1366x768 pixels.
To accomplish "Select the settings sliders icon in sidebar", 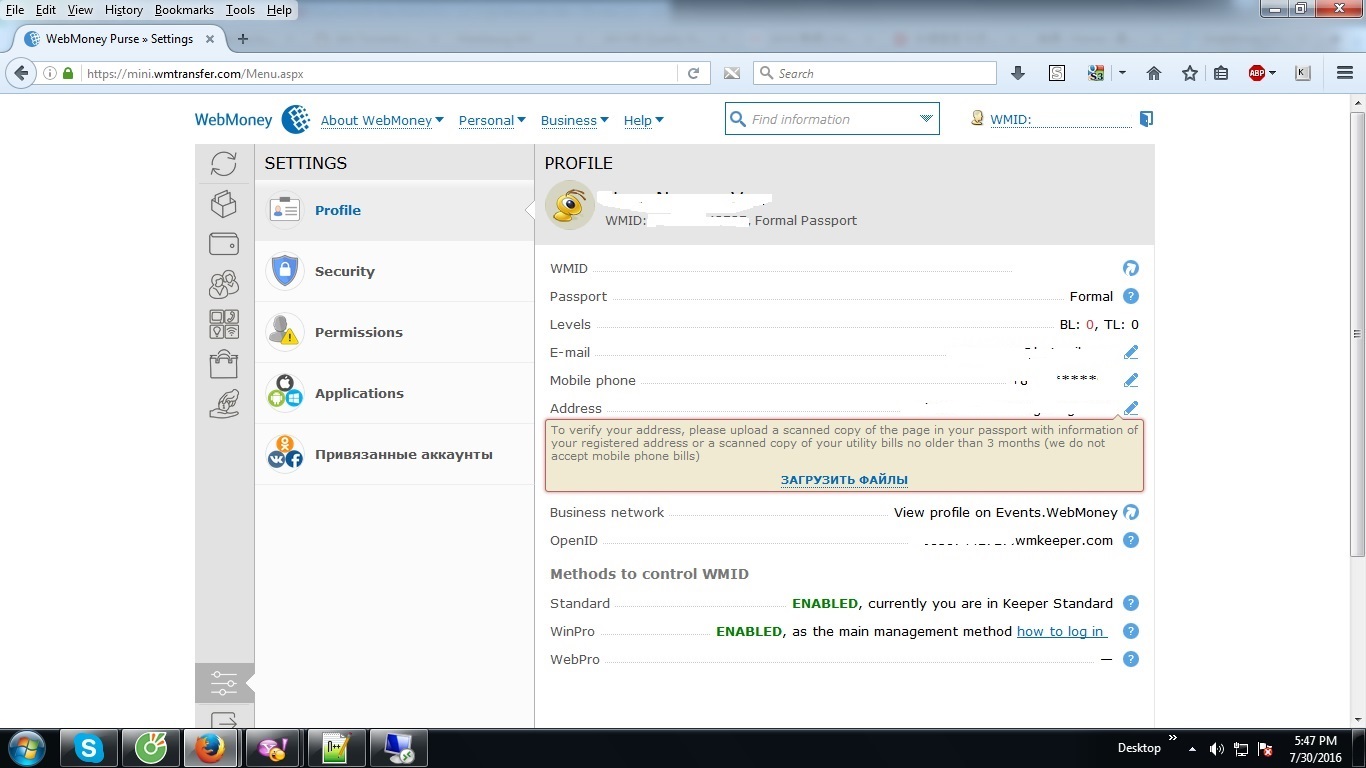I will click(224, 683).
